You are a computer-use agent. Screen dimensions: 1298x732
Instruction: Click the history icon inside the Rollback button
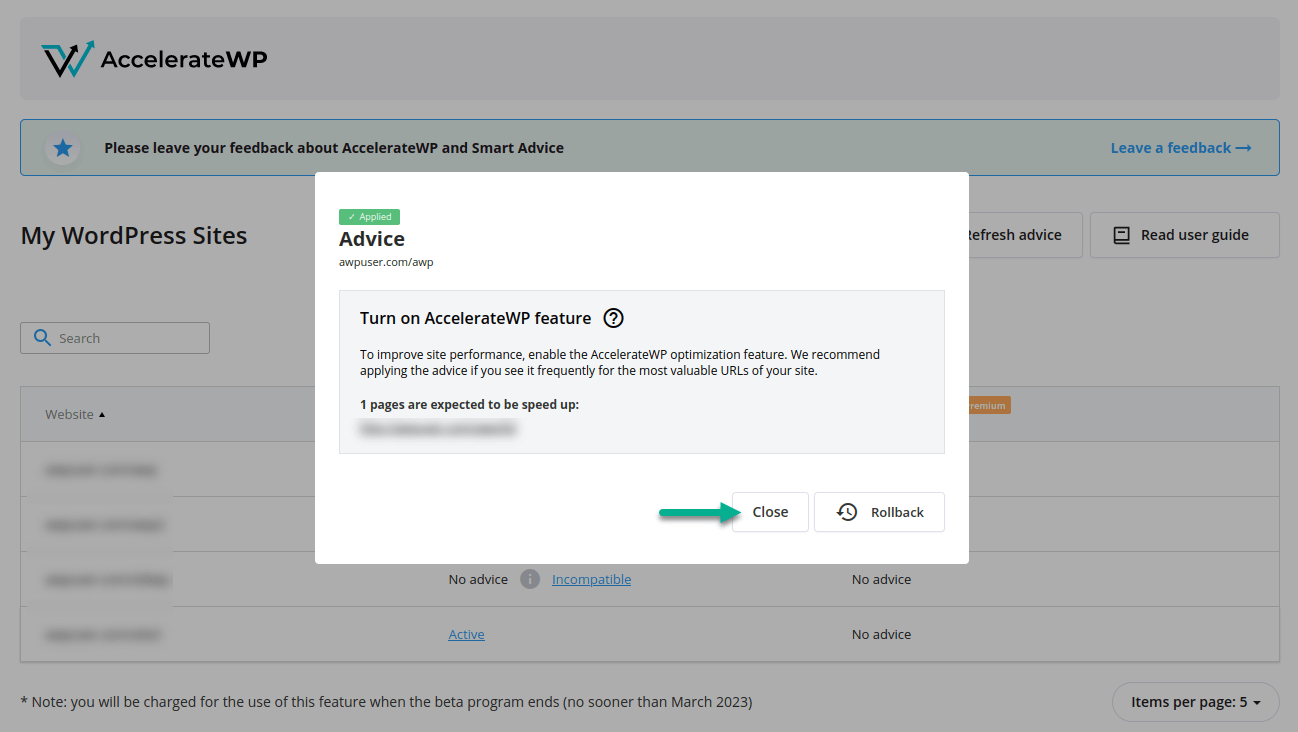pyautogui.click(x=849, y=511)
